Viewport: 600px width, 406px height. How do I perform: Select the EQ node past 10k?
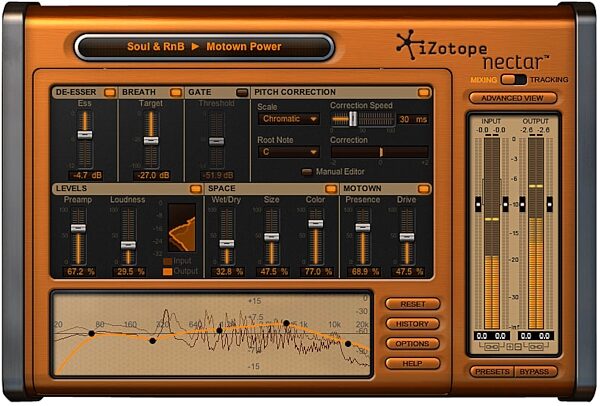coord(348,344)
